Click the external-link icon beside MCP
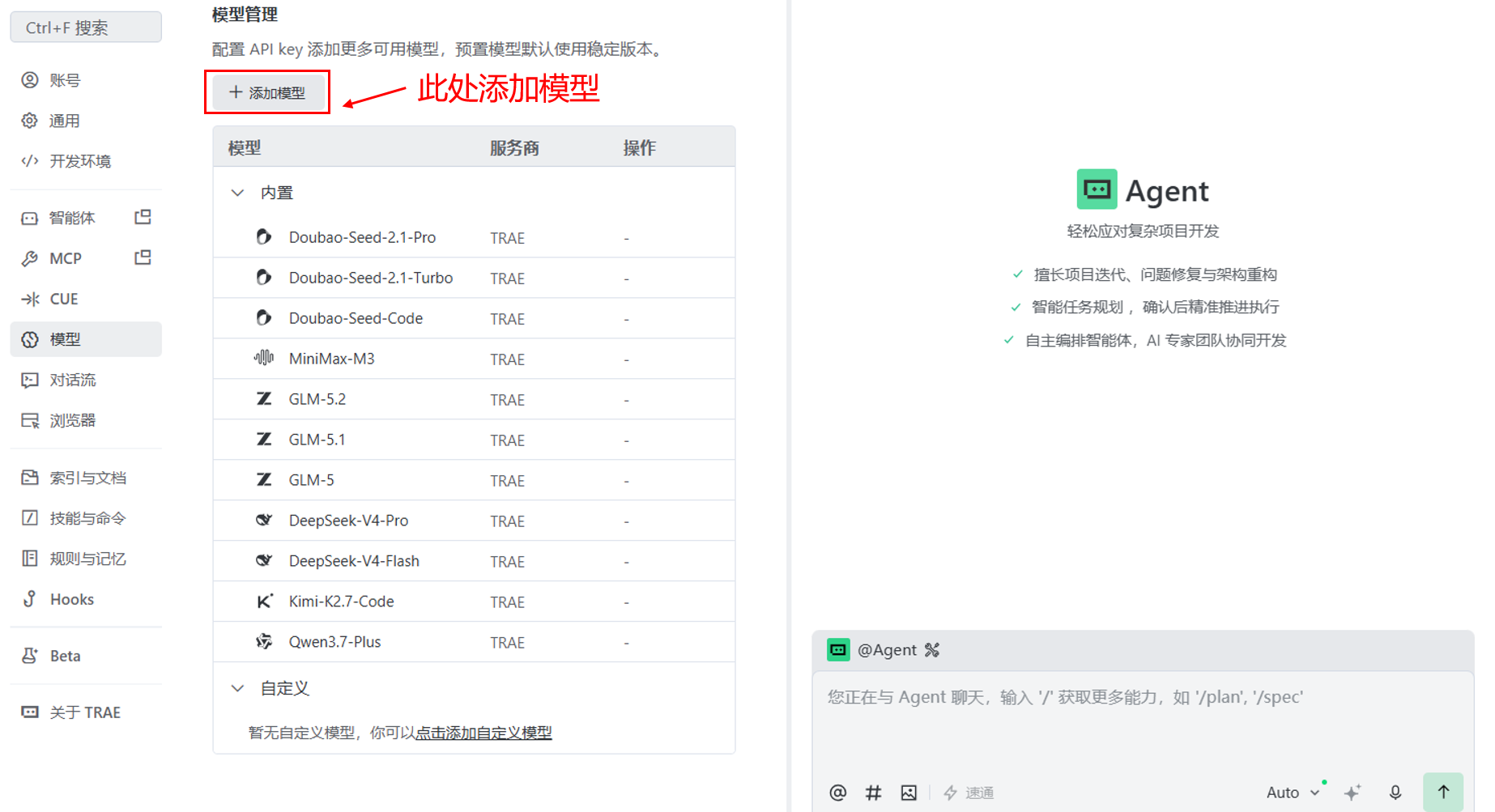The image size is (1495, 812). click(143, 257)
